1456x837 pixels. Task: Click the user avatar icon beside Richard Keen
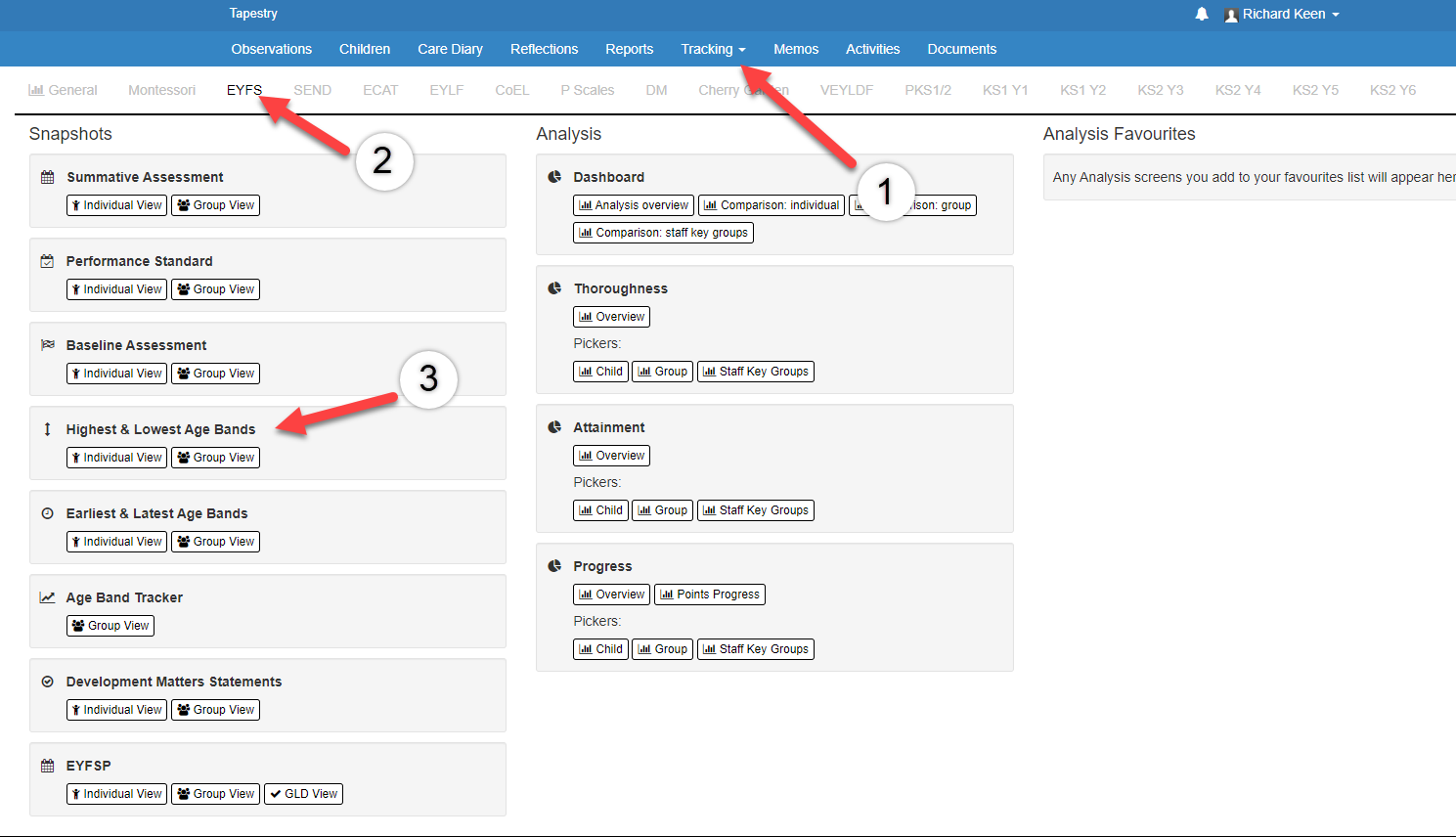coord(1231,15)
